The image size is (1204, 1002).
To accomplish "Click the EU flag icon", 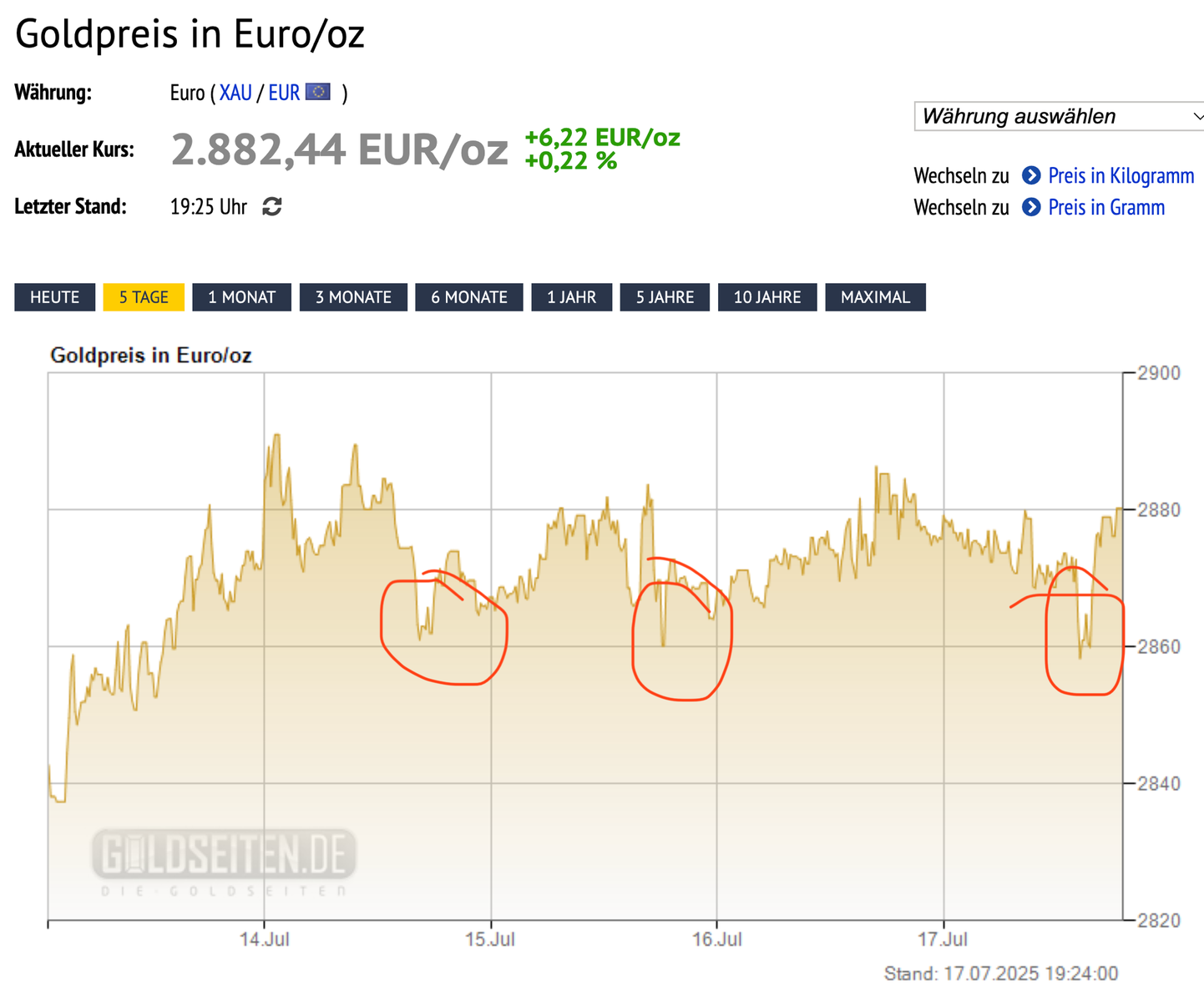I will pyautogui.click(x=318, y=92).
